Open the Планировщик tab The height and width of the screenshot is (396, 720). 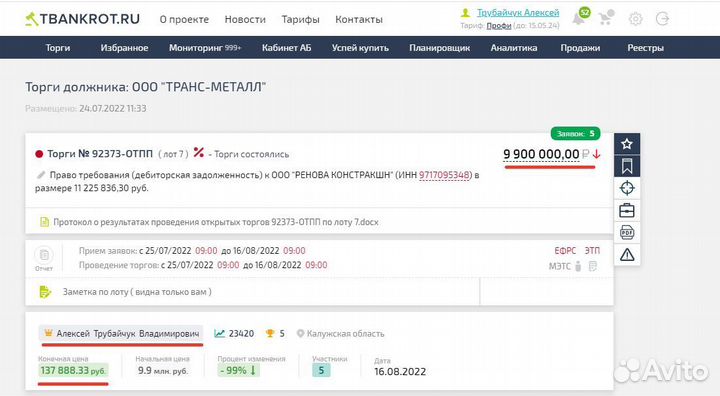pyautogui.click(x=439, y=48)
